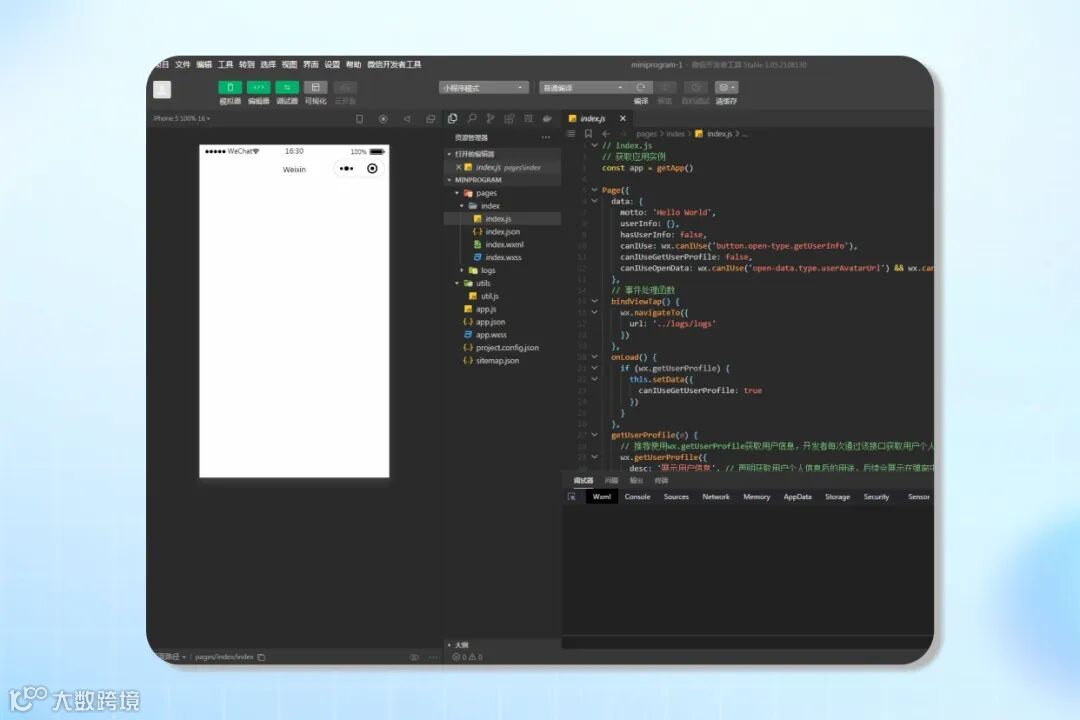Click the pages breadcrumb segment
The height and width of the screenshot is (720, 1080).
(x=646, y=134)
